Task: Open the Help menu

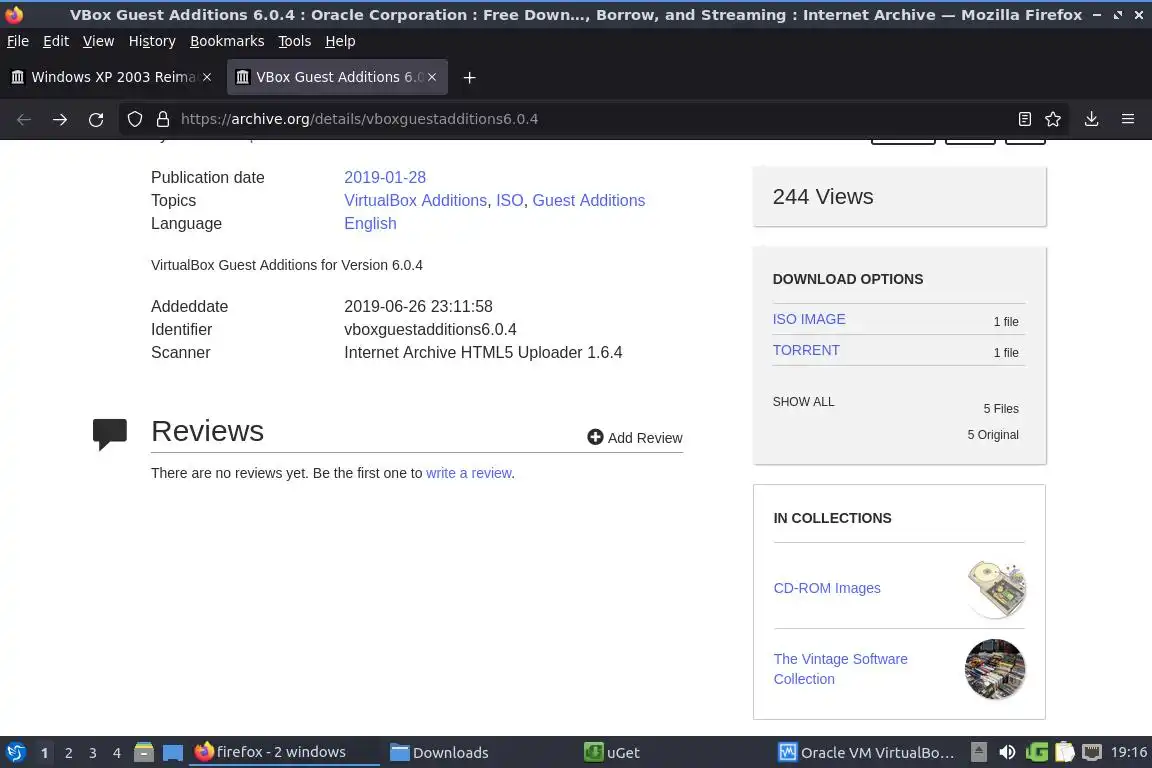Action: [340, 41]
